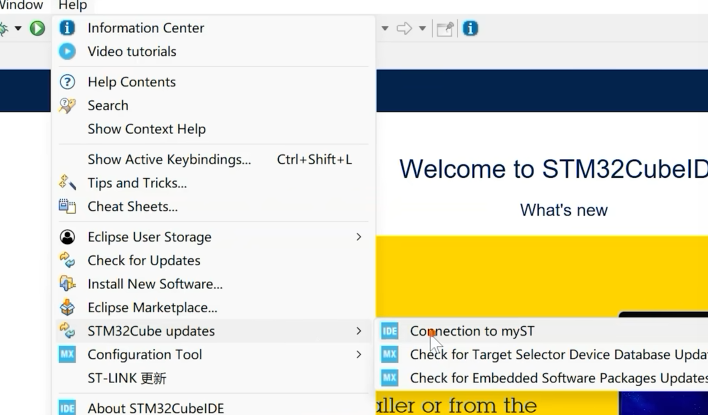Select Check for Updates

[214, 261]
